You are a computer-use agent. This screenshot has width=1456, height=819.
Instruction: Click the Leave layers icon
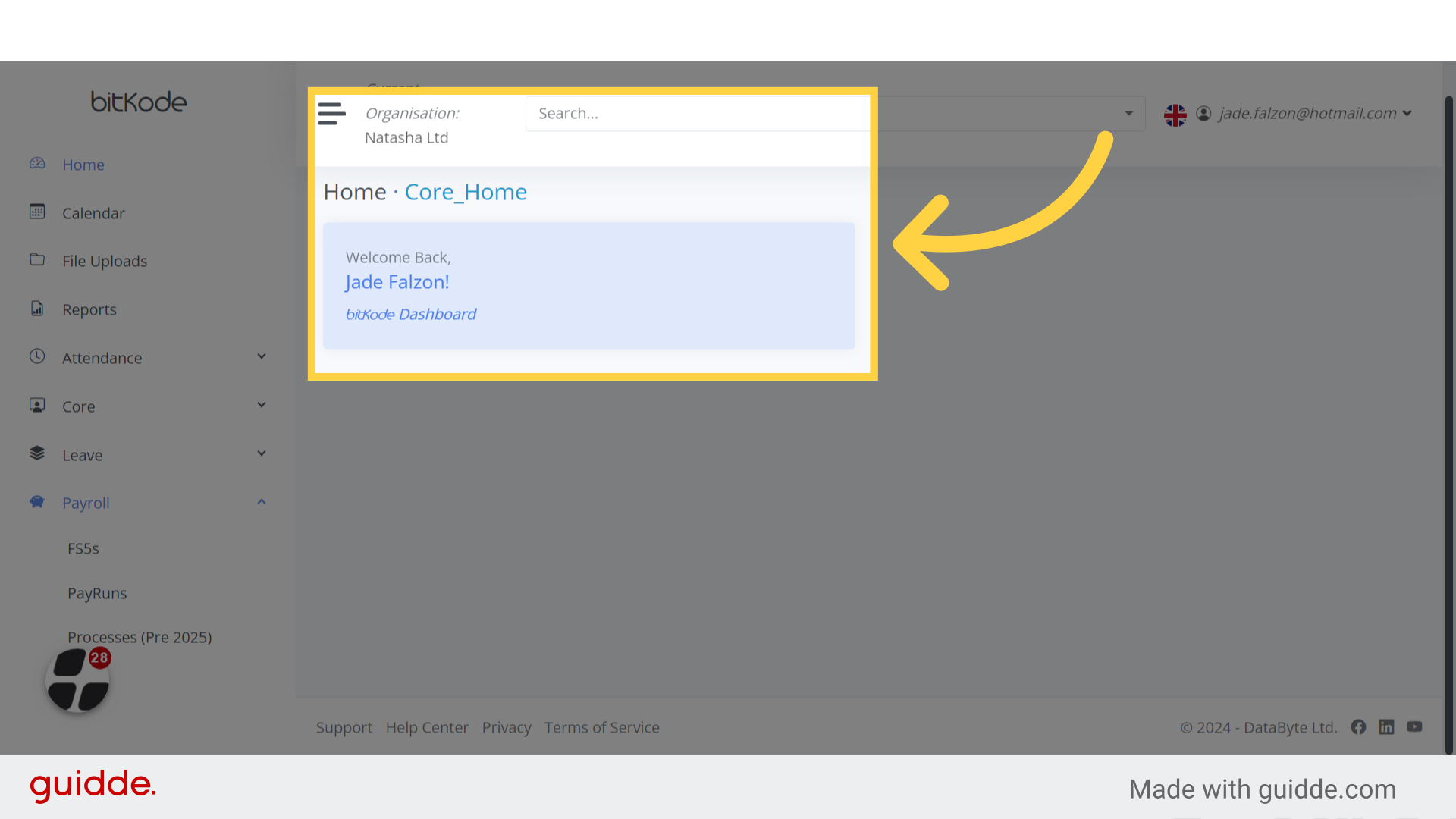[x=37, y=453]
